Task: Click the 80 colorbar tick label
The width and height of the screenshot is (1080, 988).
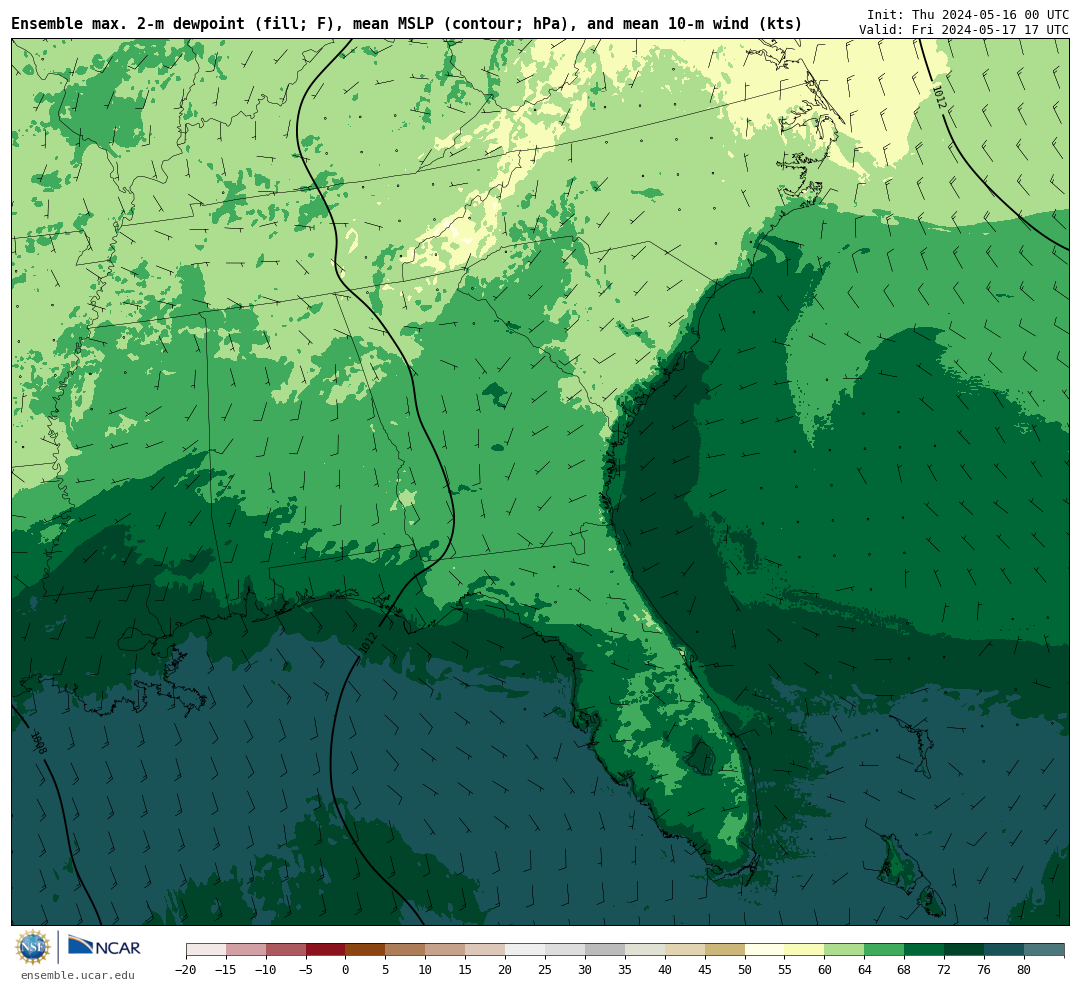Action: (x=1024, y=970)
